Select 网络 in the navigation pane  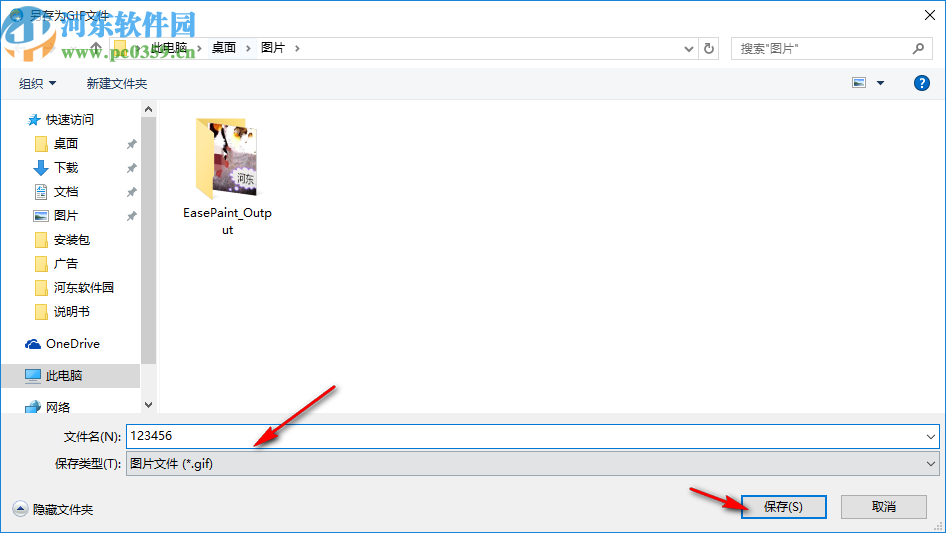tap(58, 407)
